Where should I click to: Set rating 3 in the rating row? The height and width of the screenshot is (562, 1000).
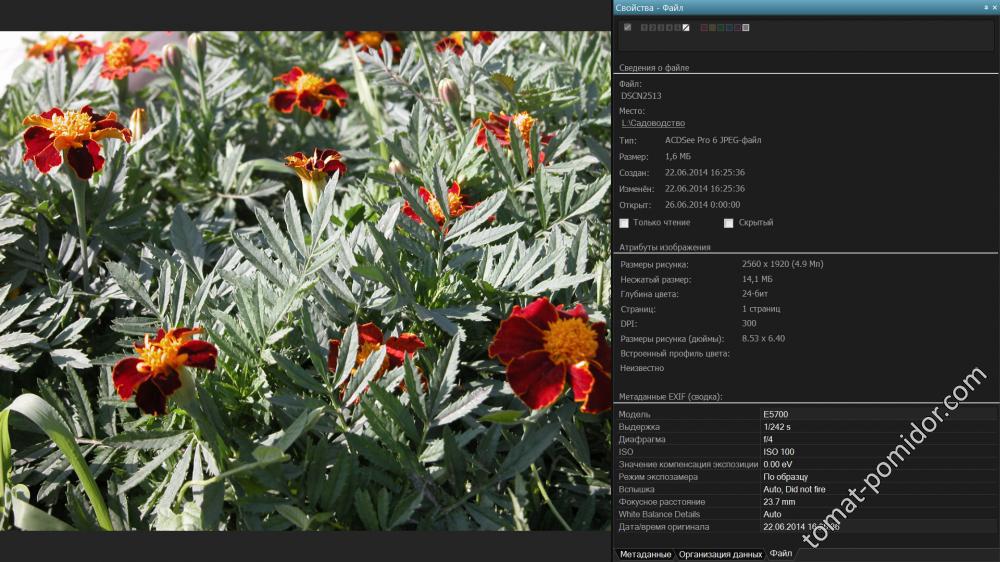[661, 27]
